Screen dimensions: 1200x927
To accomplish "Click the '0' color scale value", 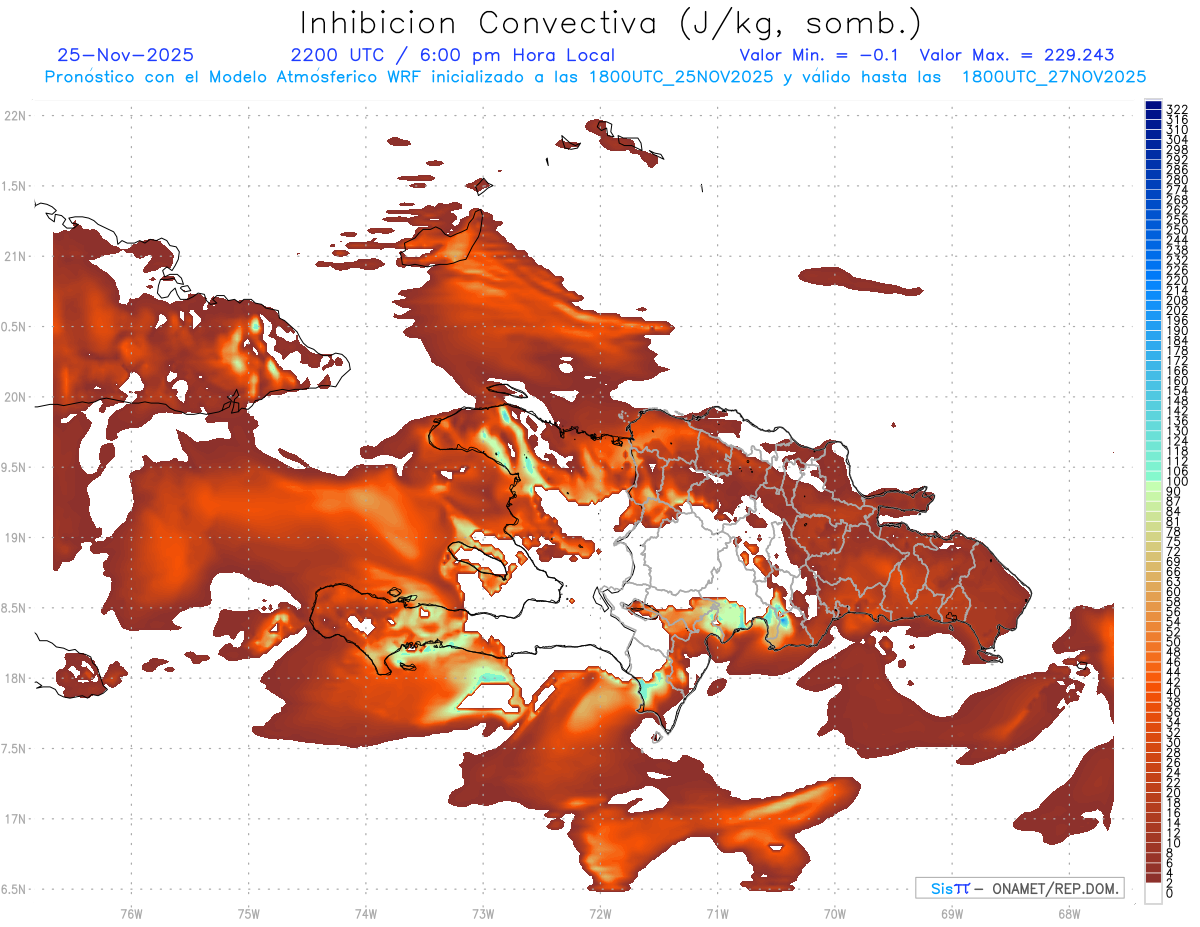I will (1170, 893).
